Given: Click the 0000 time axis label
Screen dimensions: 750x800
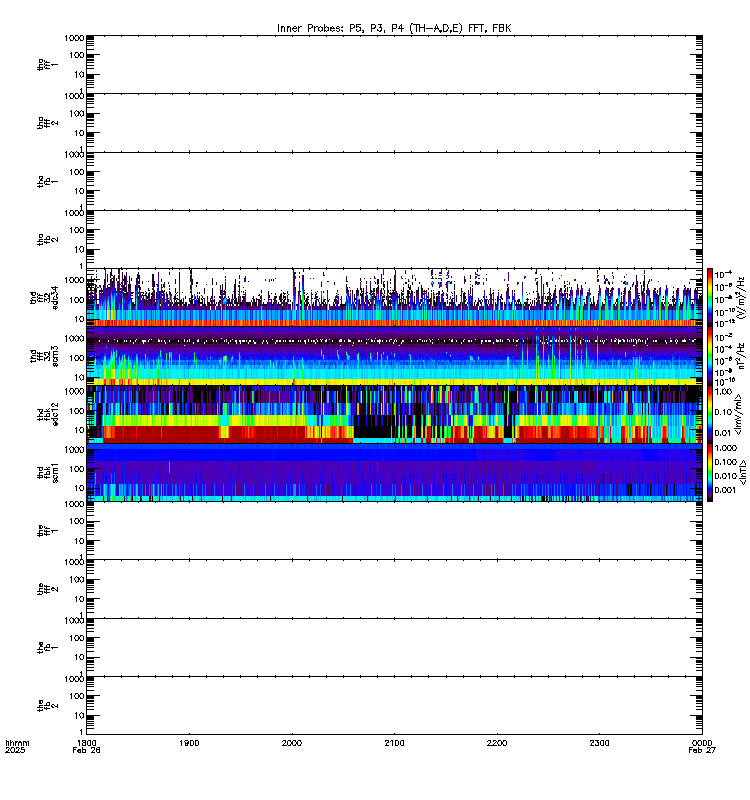Looking at the screenshot, I should click(702, 743).
